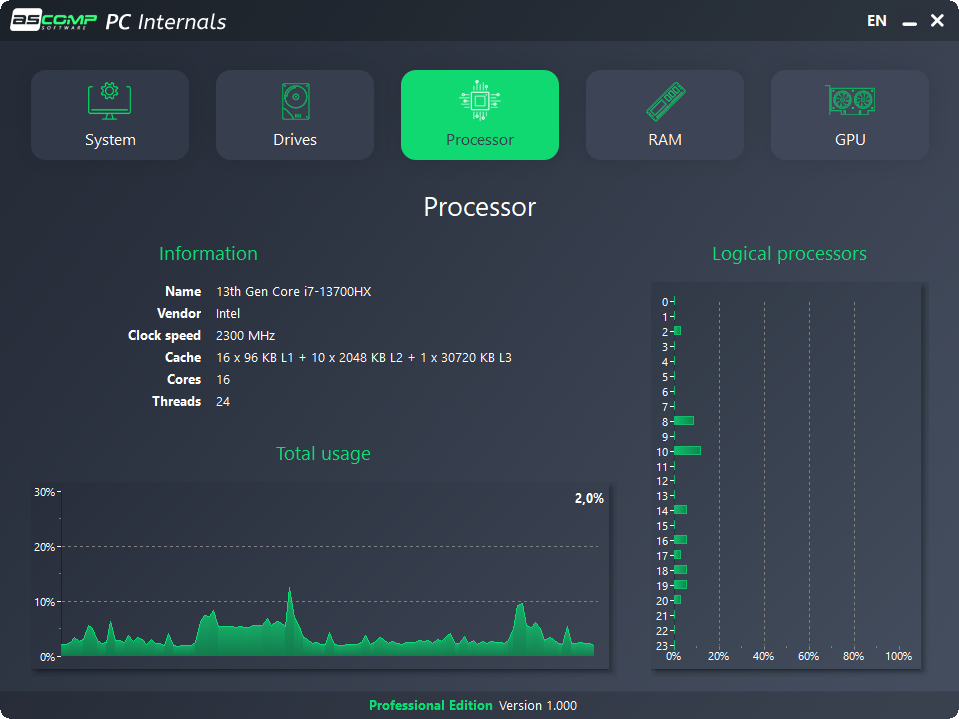Click the usage bar for logical processor 8

point(684,421)
